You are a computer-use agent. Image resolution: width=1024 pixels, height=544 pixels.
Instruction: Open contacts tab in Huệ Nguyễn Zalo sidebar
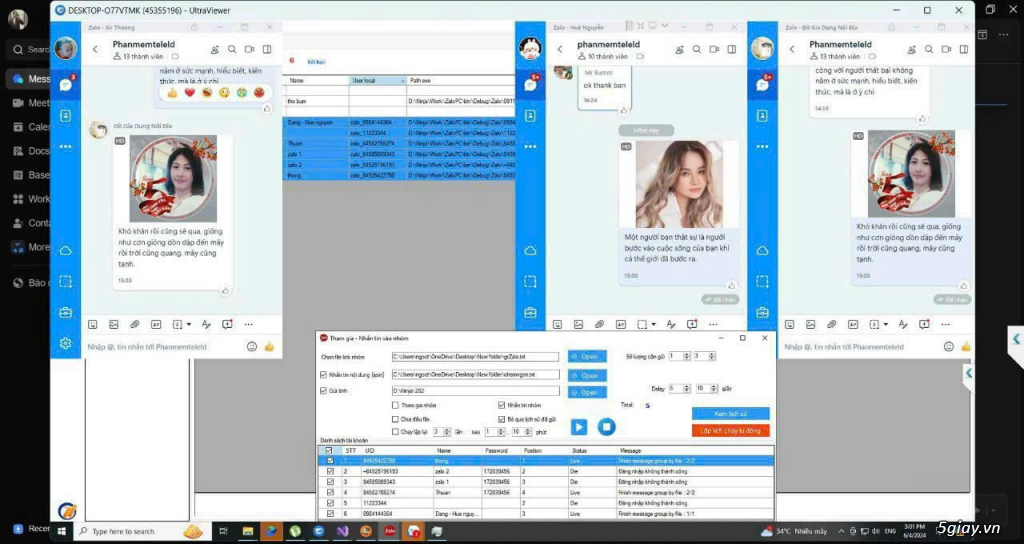coord(530,116)
